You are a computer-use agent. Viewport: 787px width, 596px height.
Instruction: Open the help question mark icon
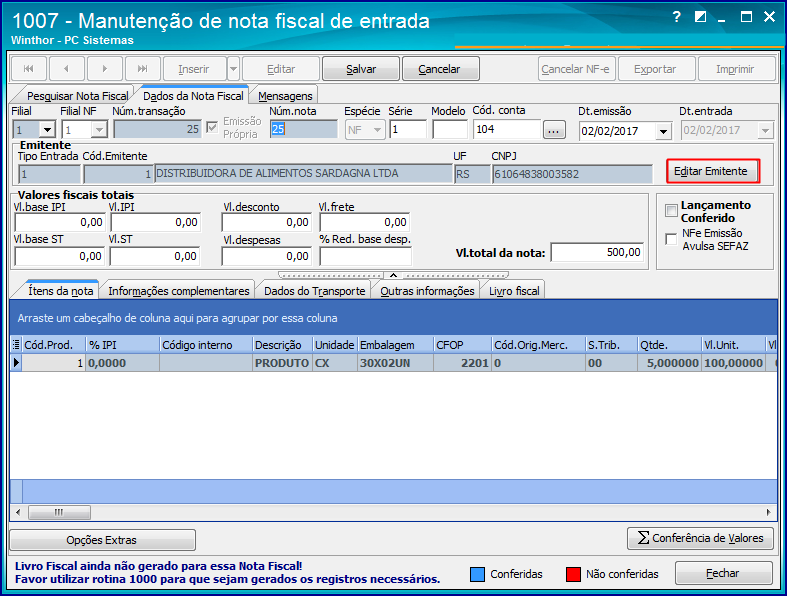pyautogui.click(x=677, y=17)
